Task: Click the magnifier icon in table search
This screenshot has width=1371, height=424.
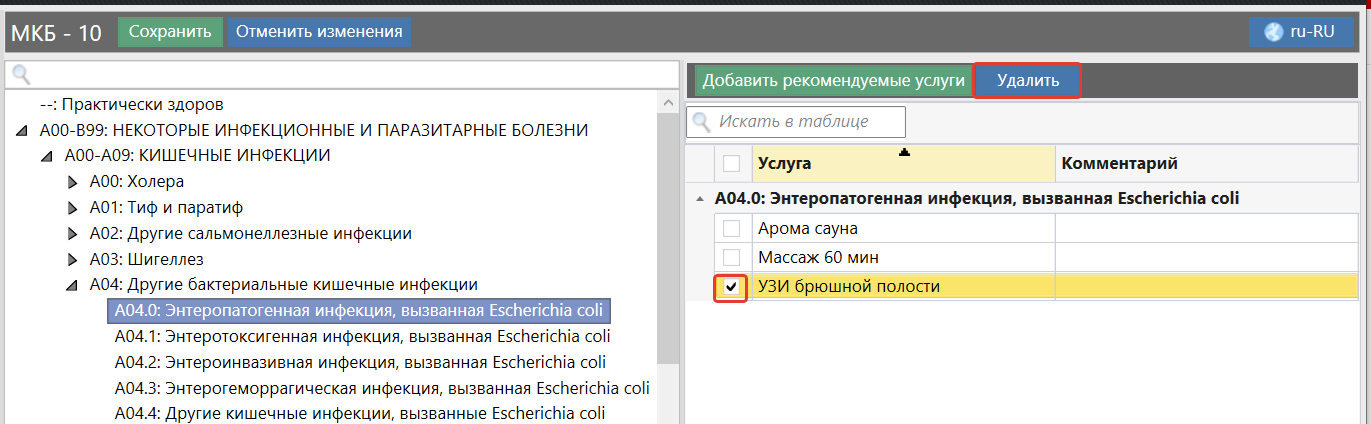Action: point(703,122)
